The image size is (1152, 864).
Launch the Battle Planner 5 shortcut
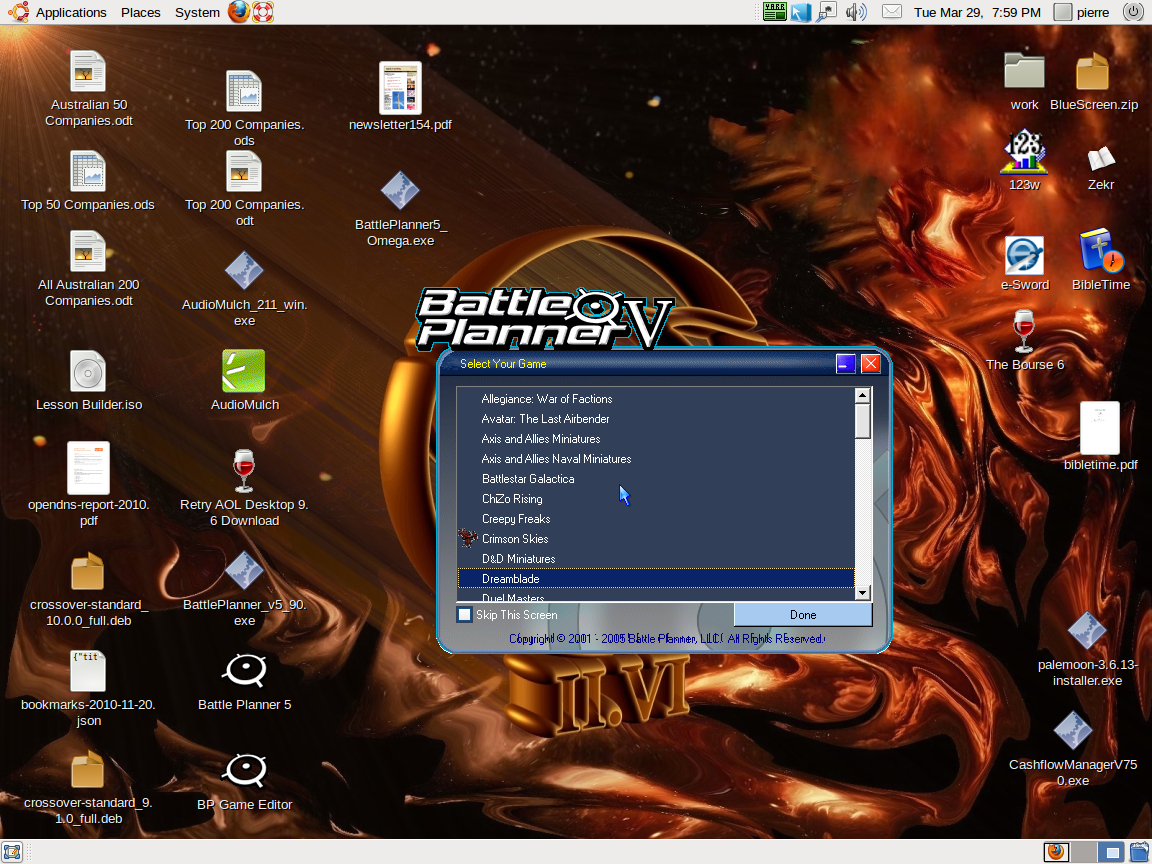(x=244, y=670)
